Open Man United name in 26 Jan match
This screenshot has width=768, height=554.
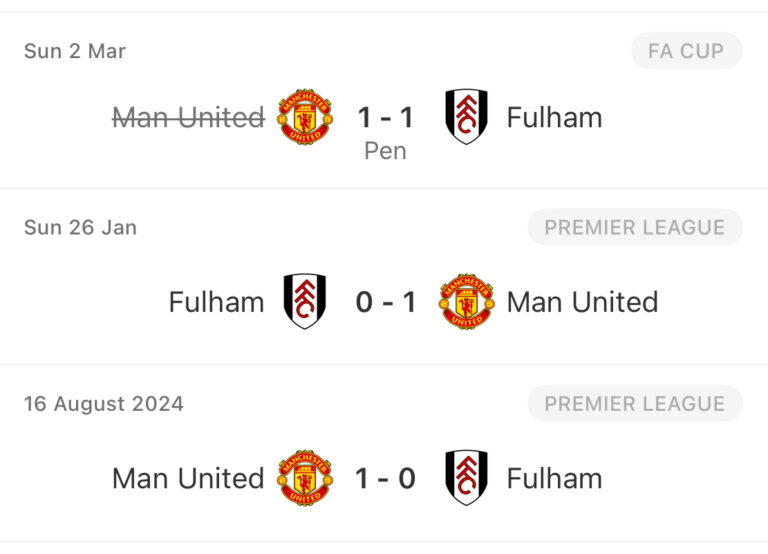pos(582,302)
